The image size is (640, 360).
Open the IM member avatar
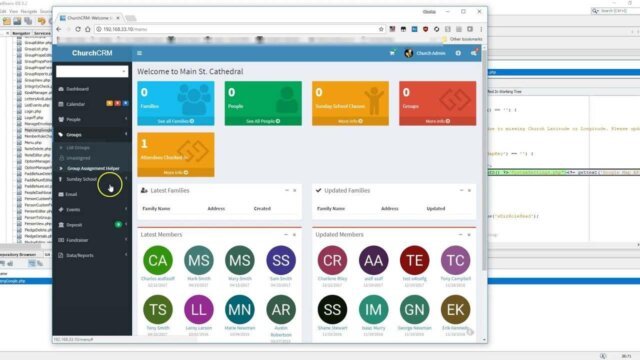pyautogui.click(x=373, y=309)
